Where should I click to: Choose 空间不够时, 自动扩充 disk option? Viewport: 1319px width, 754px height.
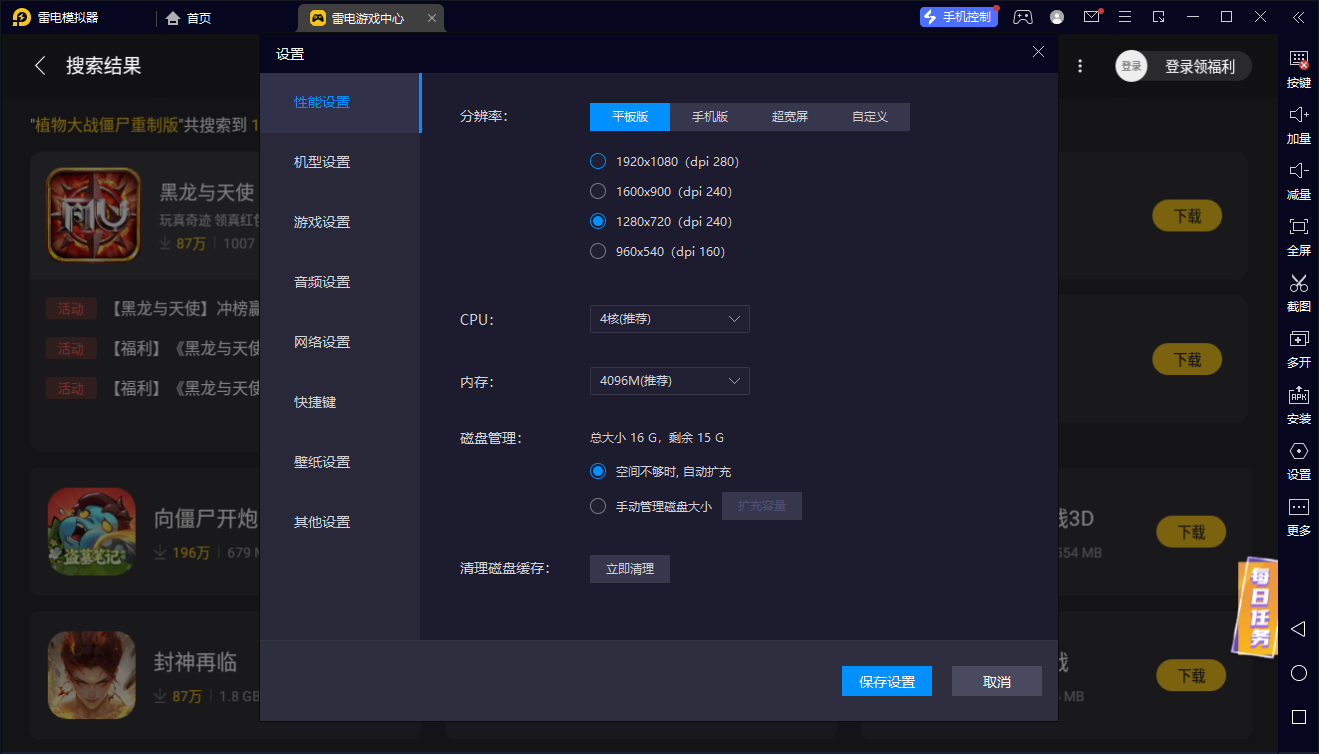click(x=598, y=471)
